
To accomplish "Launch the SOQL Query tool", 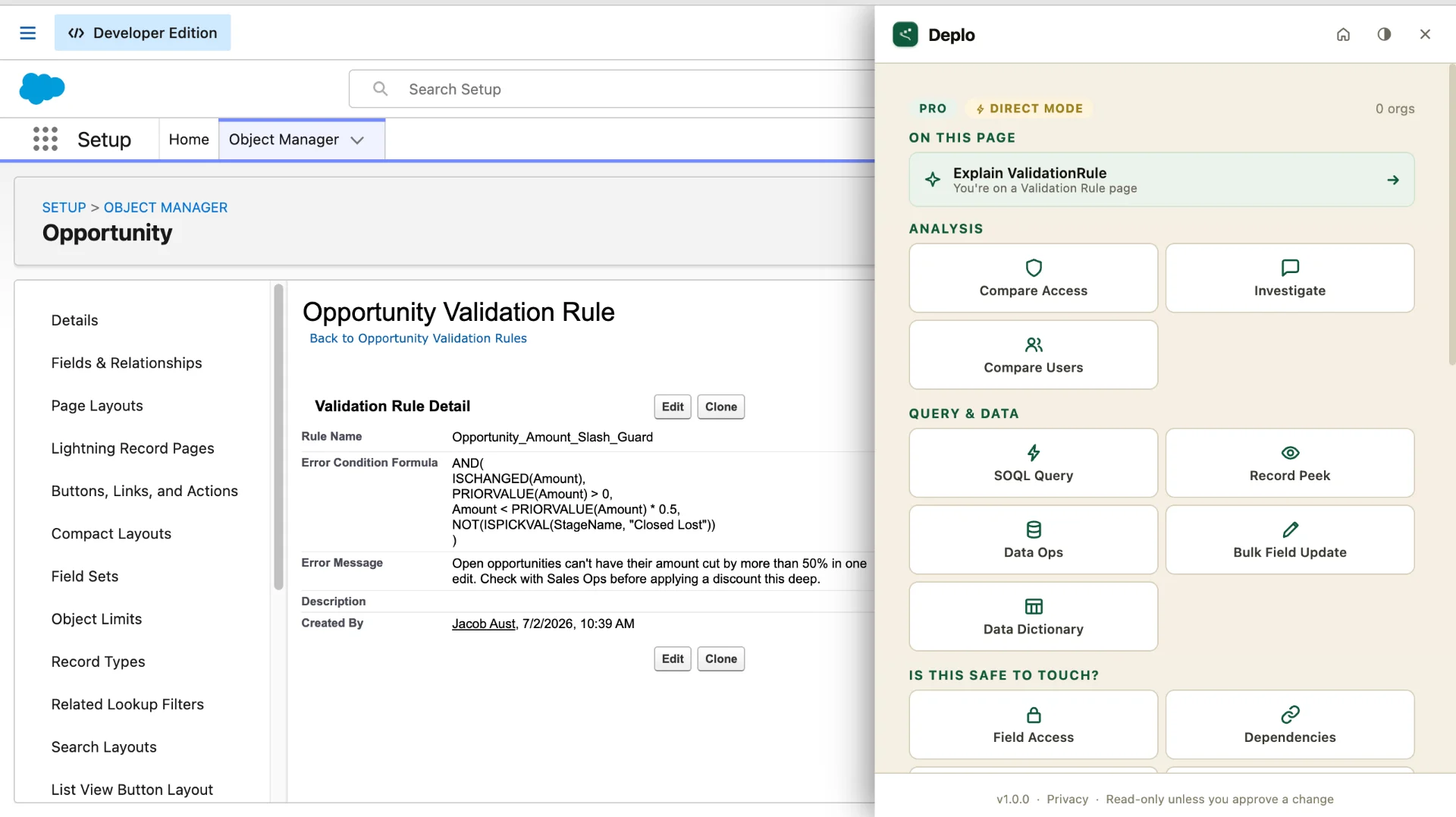I will pyautogui.click(x=1034, y=463).
